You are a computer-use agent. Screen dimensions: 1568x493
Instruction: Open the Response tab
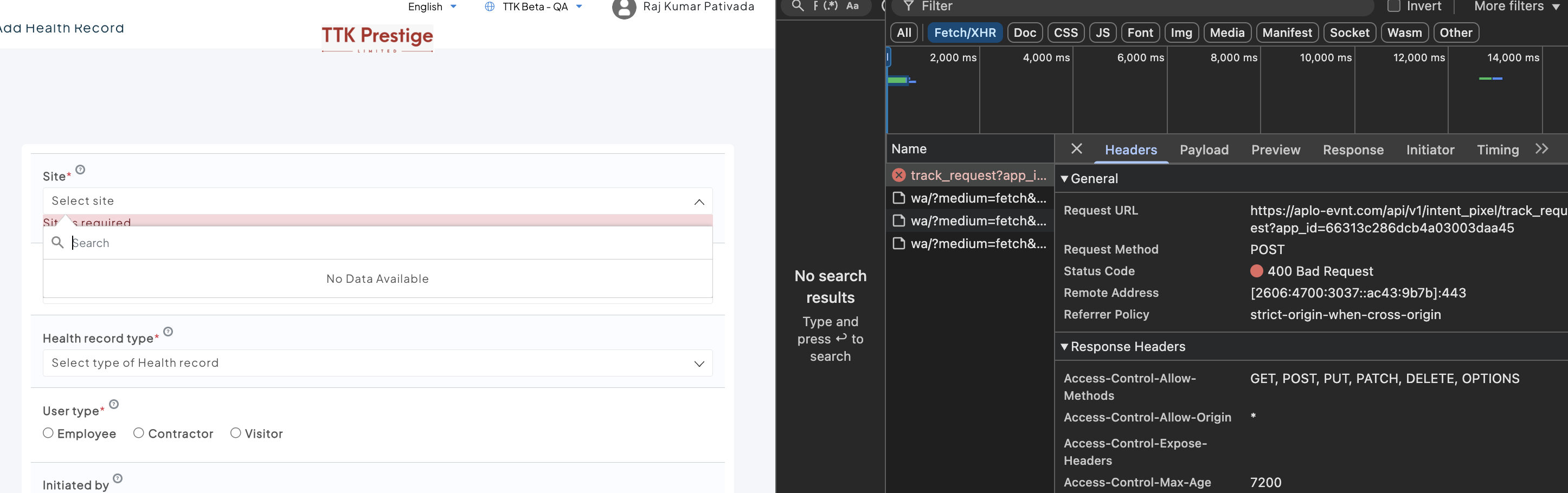1353,150
